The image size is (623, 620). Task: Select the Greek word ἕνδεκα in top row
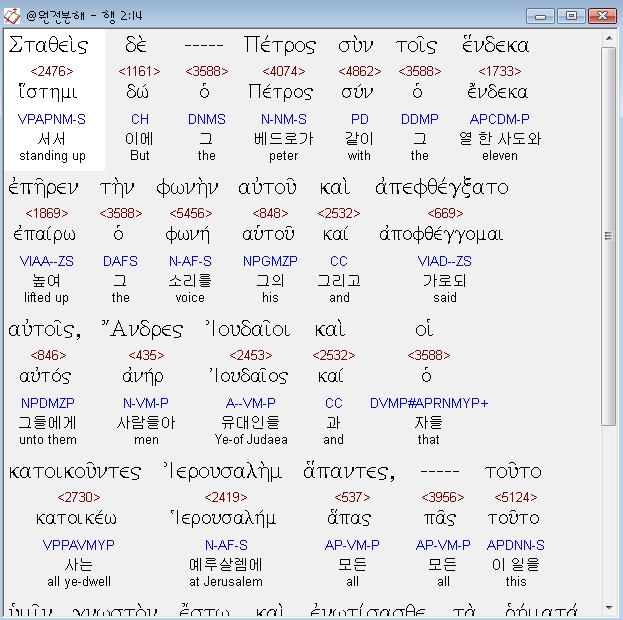coord(495,45)
